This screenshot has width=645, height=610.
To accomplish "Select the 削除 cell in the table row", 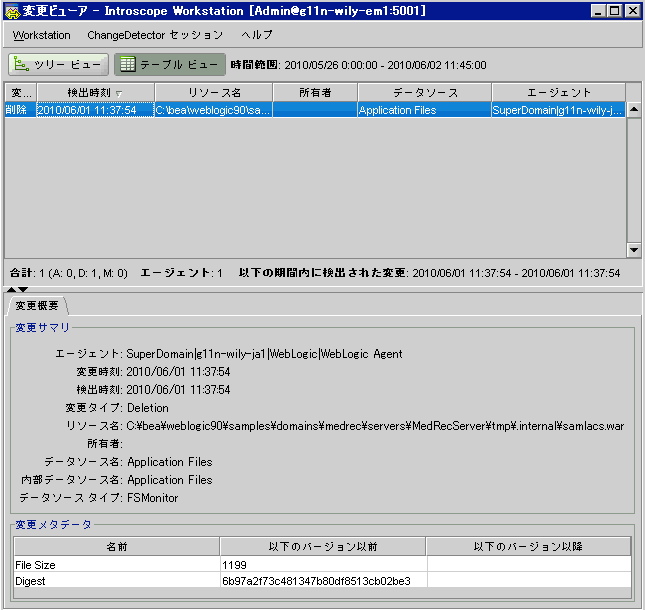I will coord(21,110).
